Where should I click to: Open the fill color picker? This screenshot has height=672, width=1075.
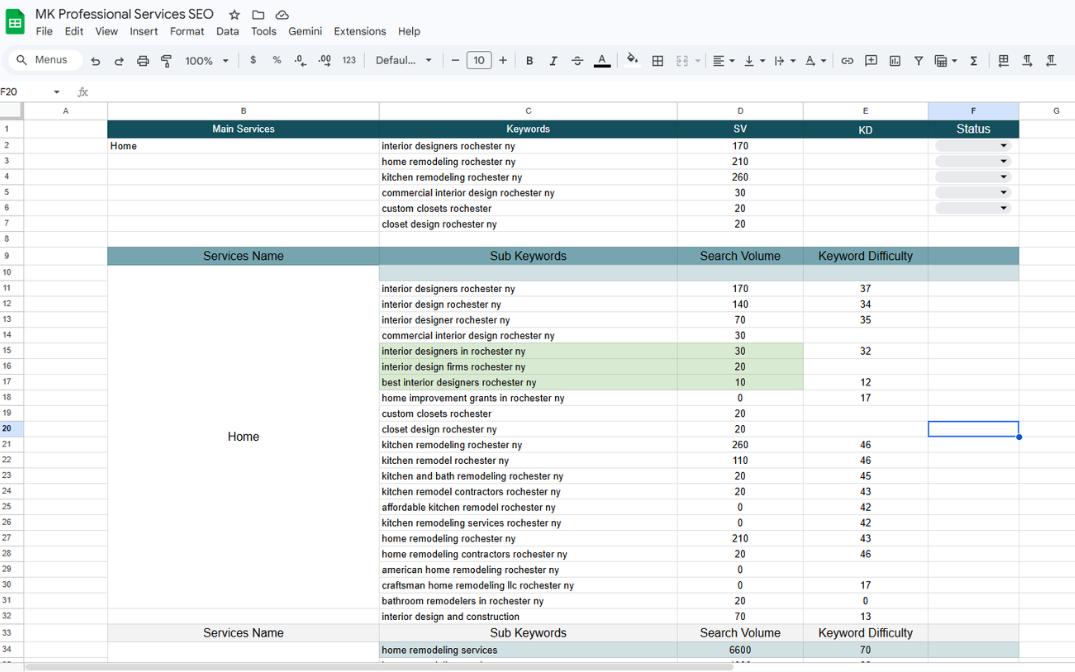pos(632,61)
